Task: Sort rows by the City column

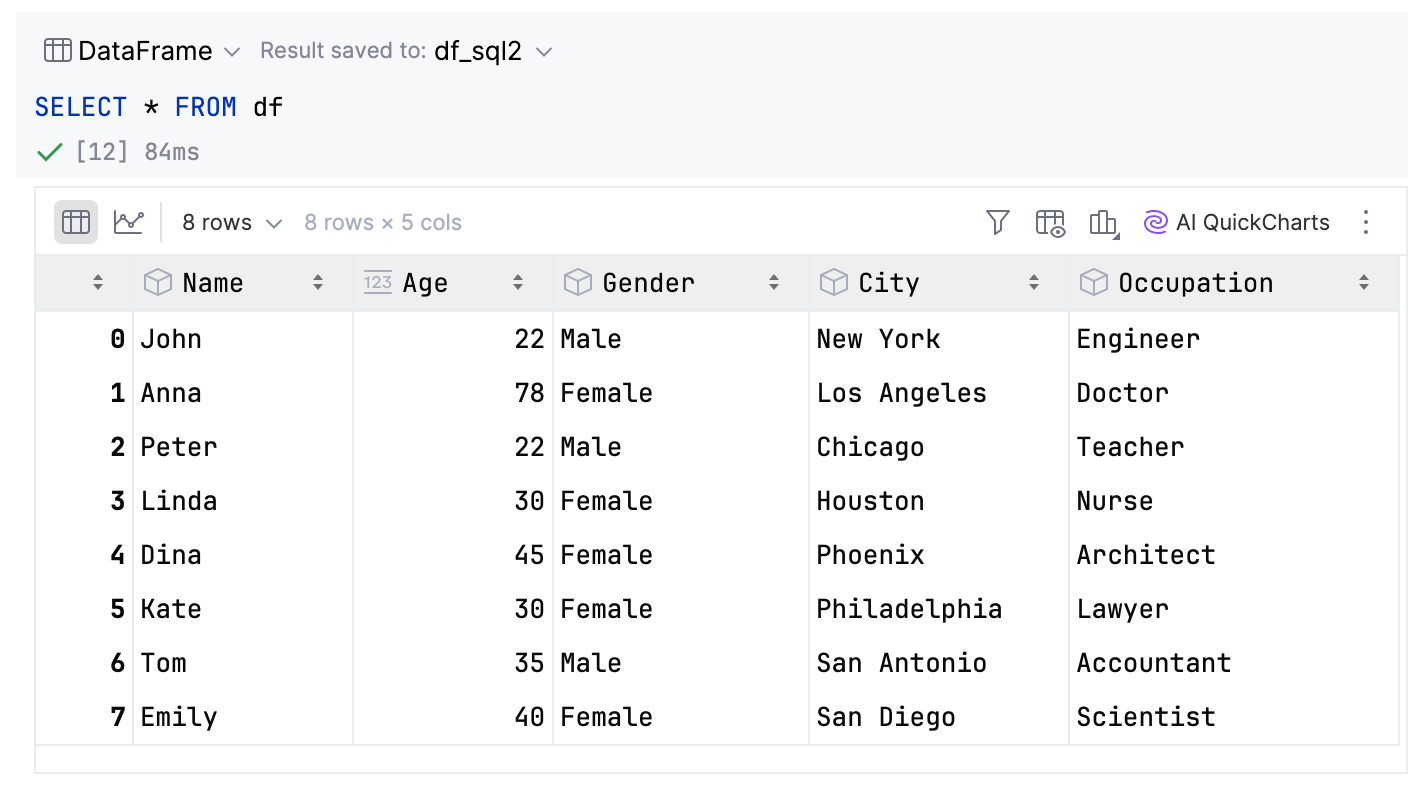Action: 1034,282
